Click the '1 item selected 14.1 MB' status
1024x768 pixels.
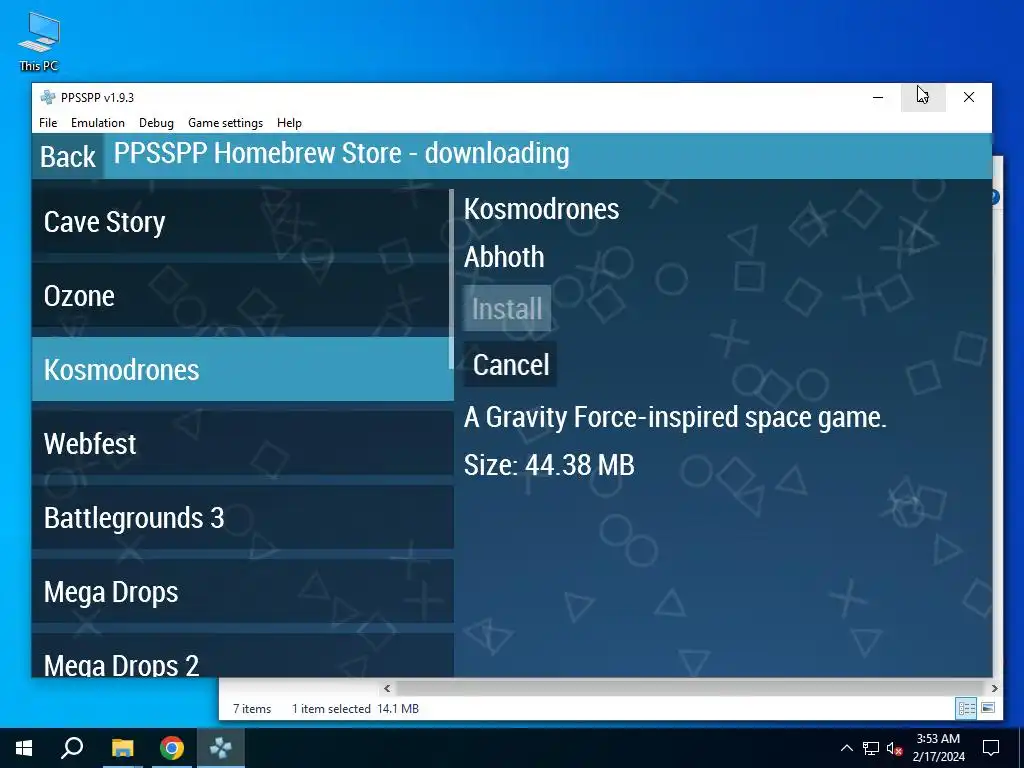tap(355, 709)
